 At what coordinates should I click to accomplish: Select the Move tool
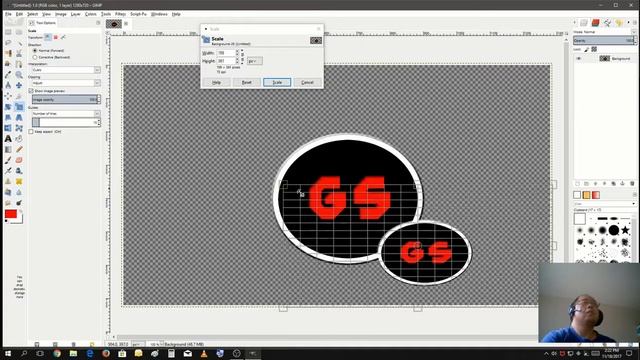click(19, 85)
